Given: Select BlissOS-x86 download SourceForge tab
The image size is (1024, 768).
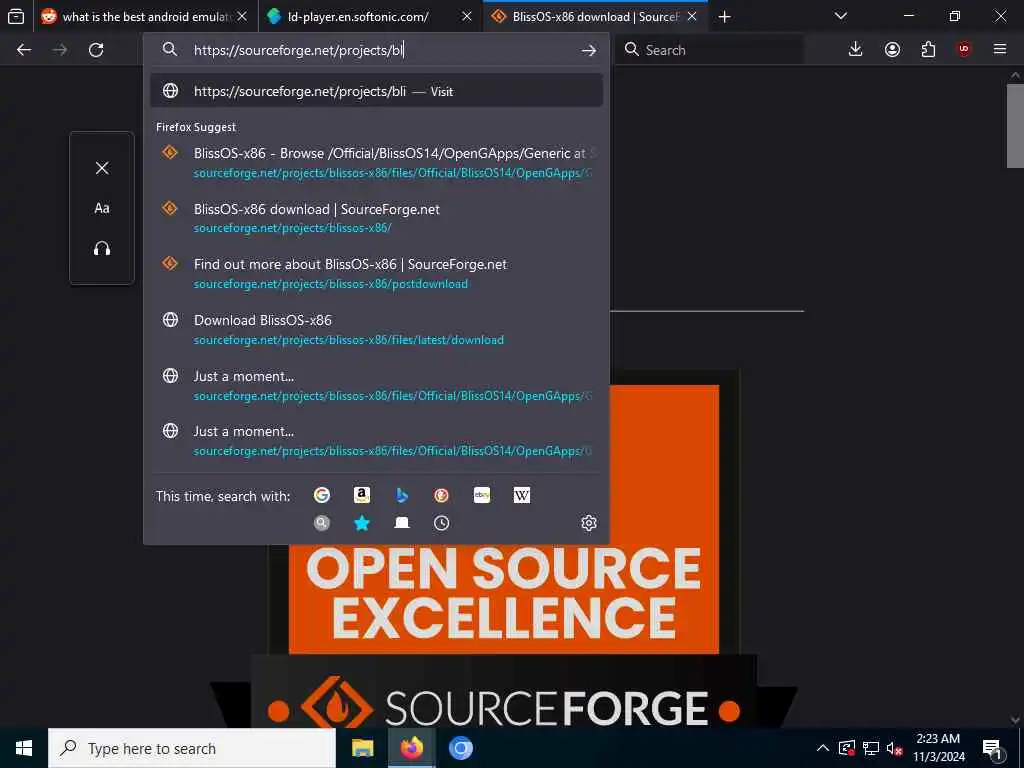Looking at the screenshot, I should point(595,17).
